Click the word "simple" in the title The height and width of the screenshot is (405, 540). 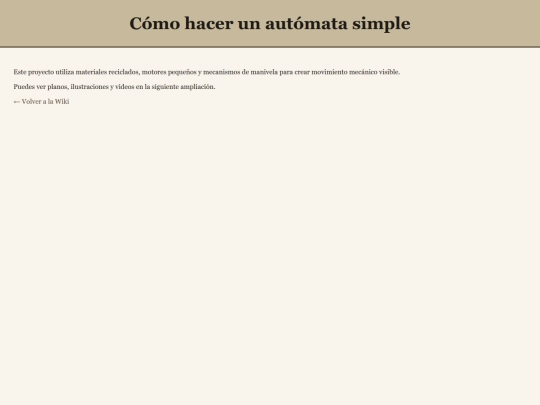pyautogui.click(x=381, y=24)
